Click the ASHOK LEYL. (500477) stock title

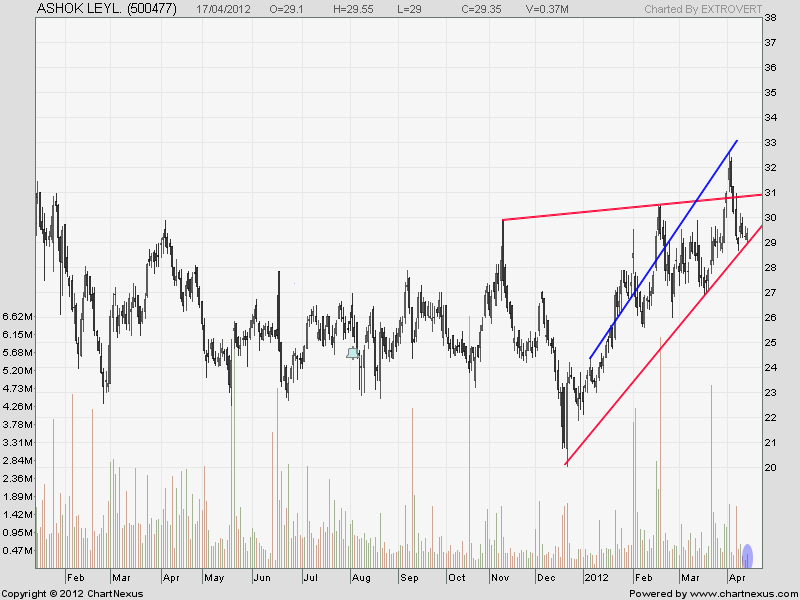coord(106,9)
